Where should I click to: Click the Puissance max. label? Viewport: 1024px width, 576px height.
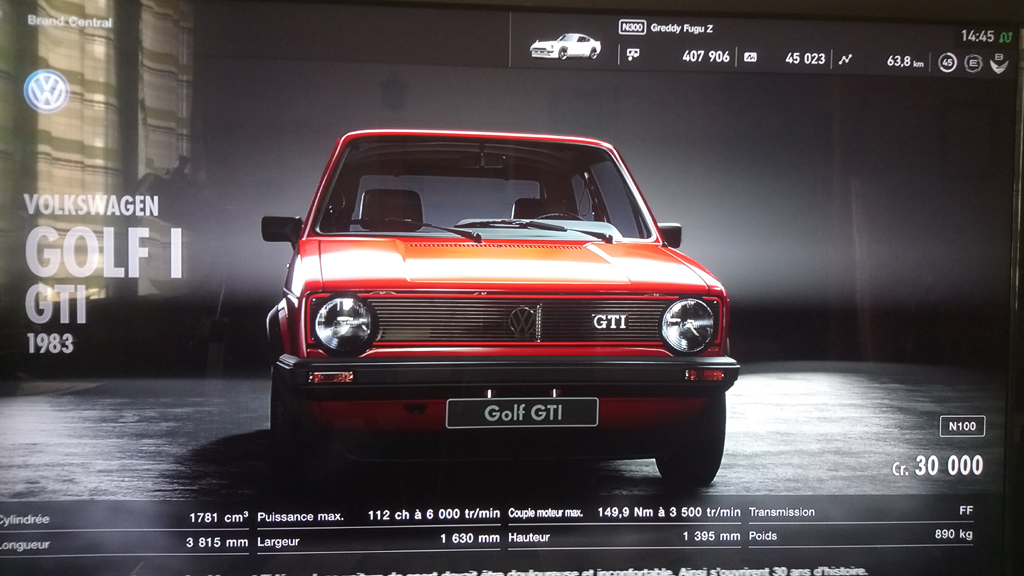(x=300, y=517)
